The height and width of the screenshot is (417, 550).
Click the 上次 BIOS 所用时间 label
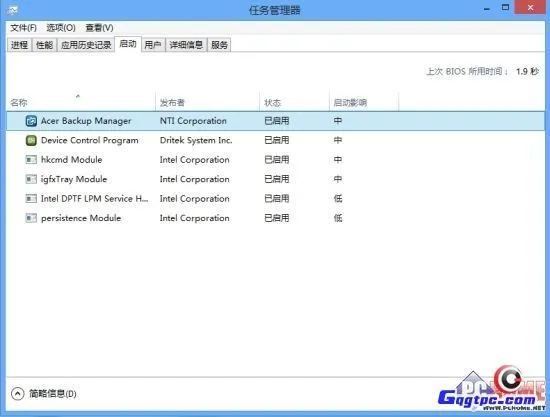coord(467,72)
